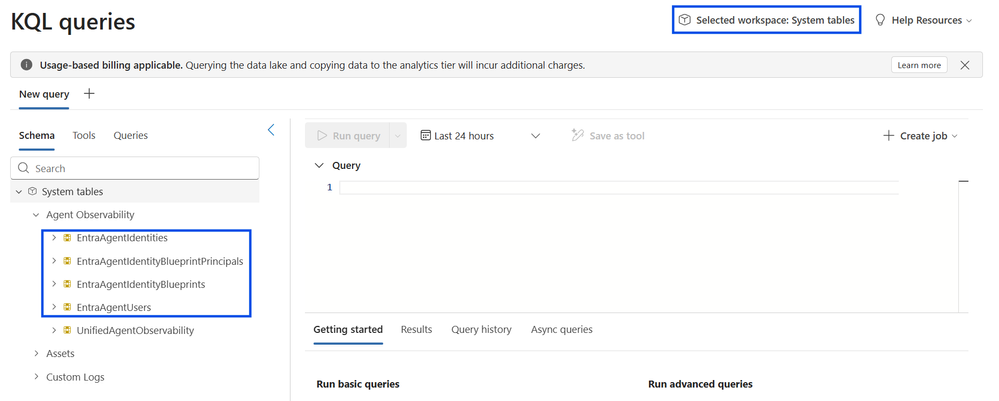999x401 pixels.
Task: Click the KQL queries page title
Action: [73, 22]
